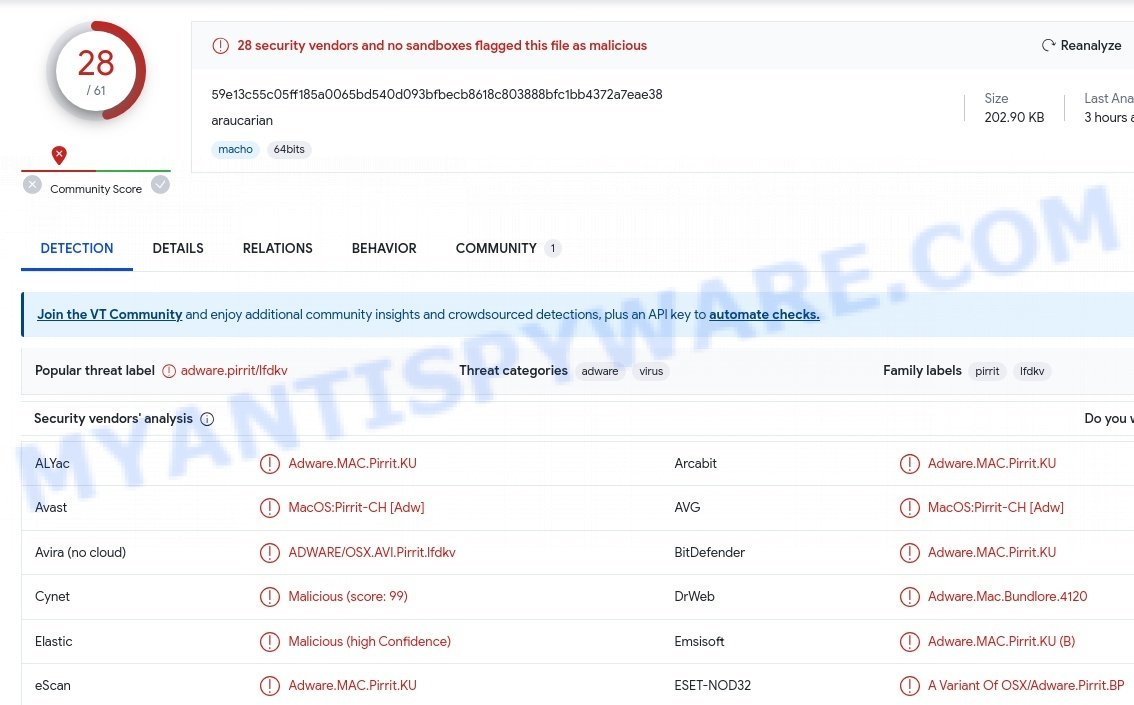Click the Emsisoft detection alert icon
This screenshot has width=1134, height=705.
[910, 641]
